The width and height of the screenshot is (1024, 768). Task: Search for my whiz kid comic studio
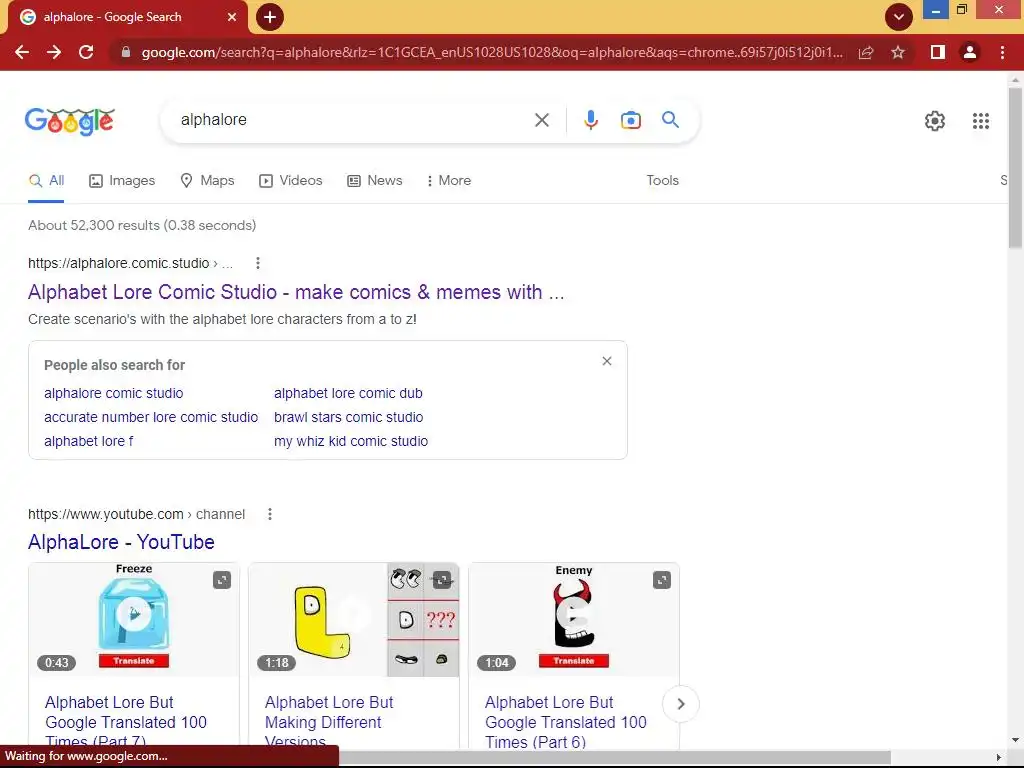[351, 441]
